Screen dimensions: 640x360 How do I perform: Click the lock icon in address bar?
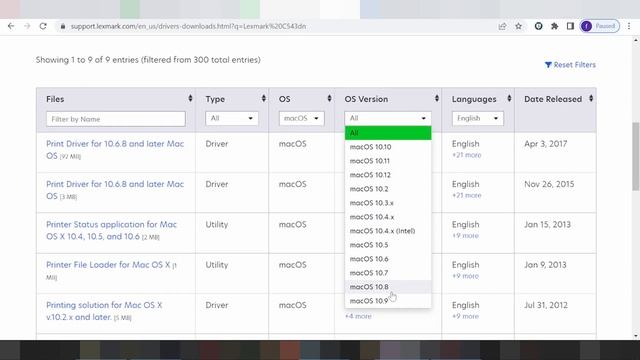point(62,26)
